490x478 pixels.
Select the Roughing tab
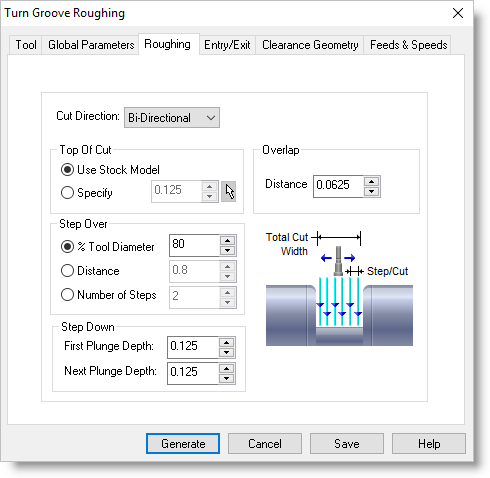coord(168,44)
